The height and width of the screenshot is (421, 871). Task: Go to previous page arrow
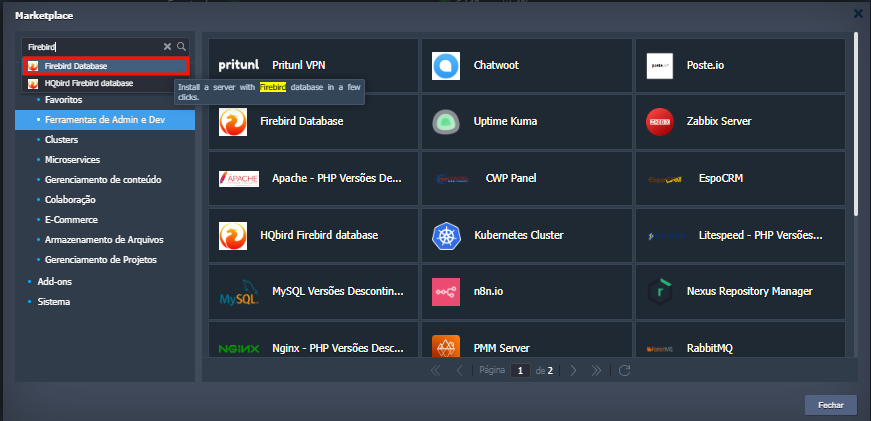[x=459, y=370]
